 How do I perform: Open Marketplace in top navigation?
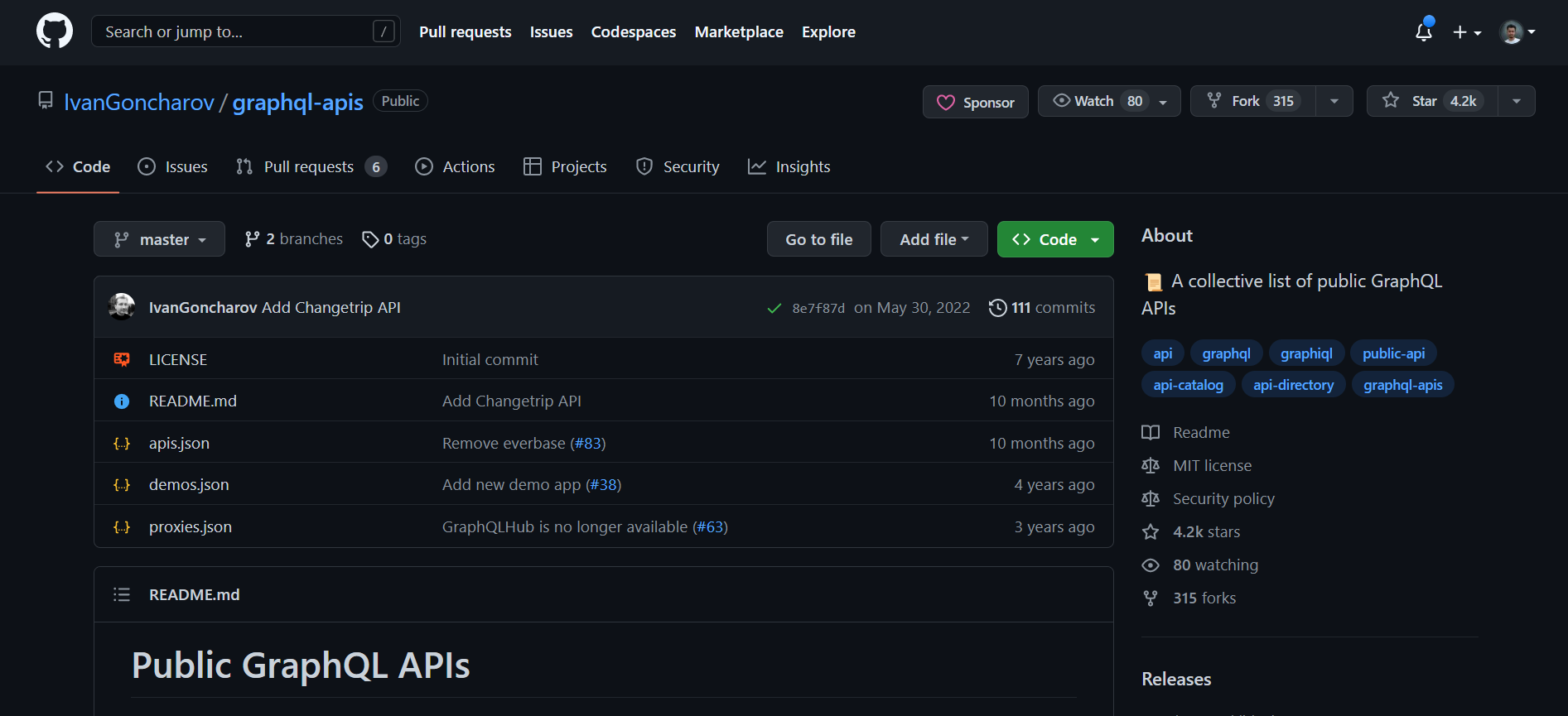tap(739, 31)
